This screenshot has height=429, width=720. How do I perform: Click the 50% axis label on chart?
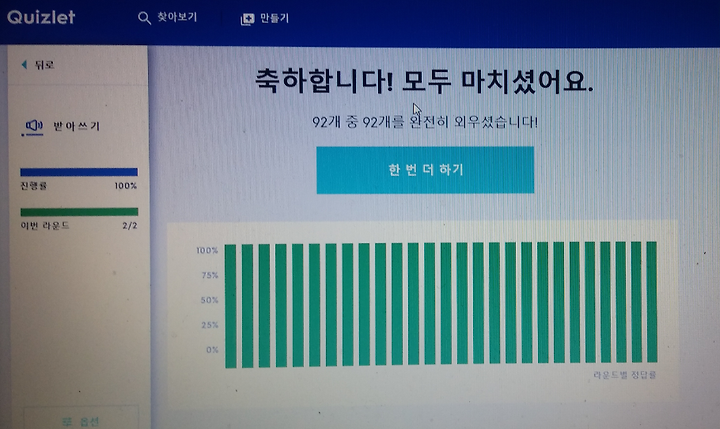tap(209, 300)
